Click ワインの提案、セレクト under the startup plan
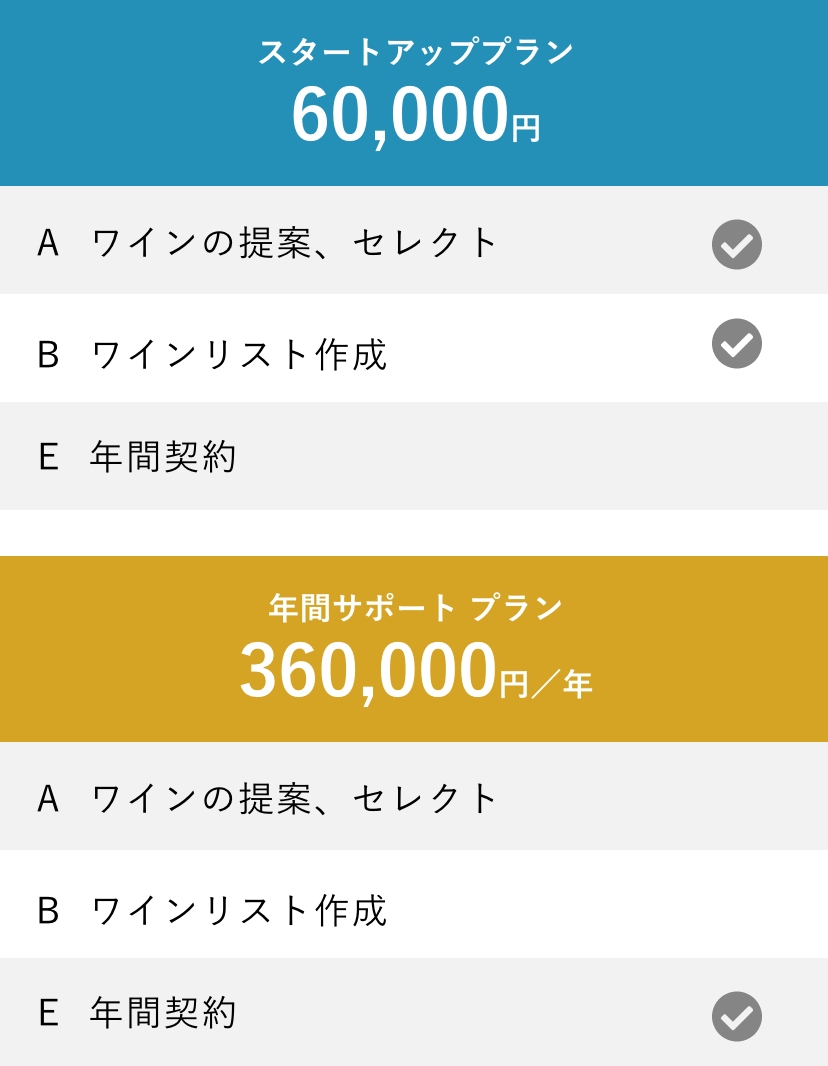828x1066 pixels. 295,243
